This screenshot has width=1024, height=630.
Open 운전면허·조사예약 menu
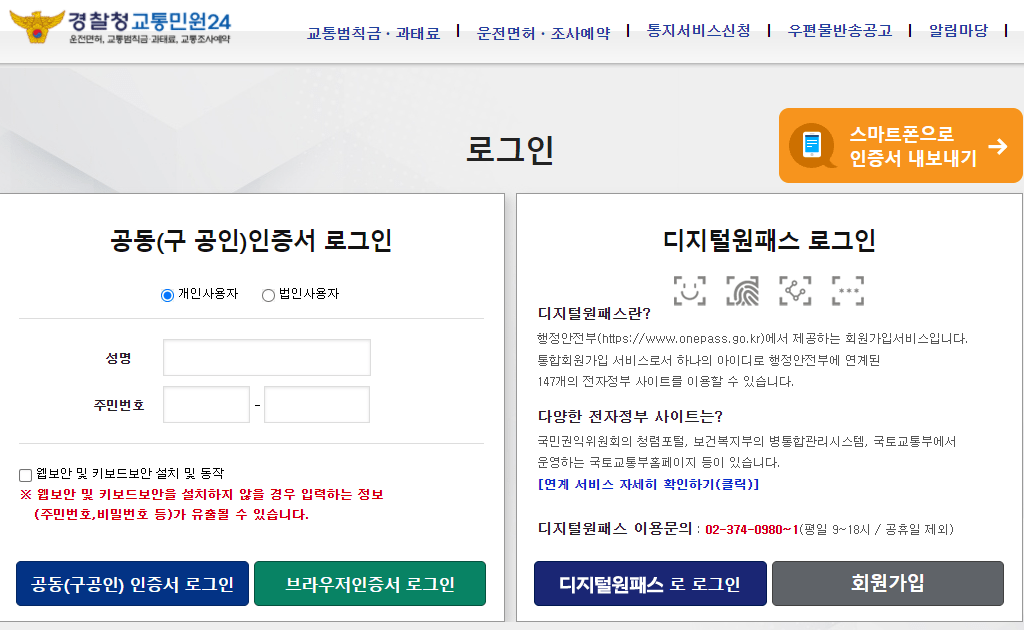[x=543, y=33]
